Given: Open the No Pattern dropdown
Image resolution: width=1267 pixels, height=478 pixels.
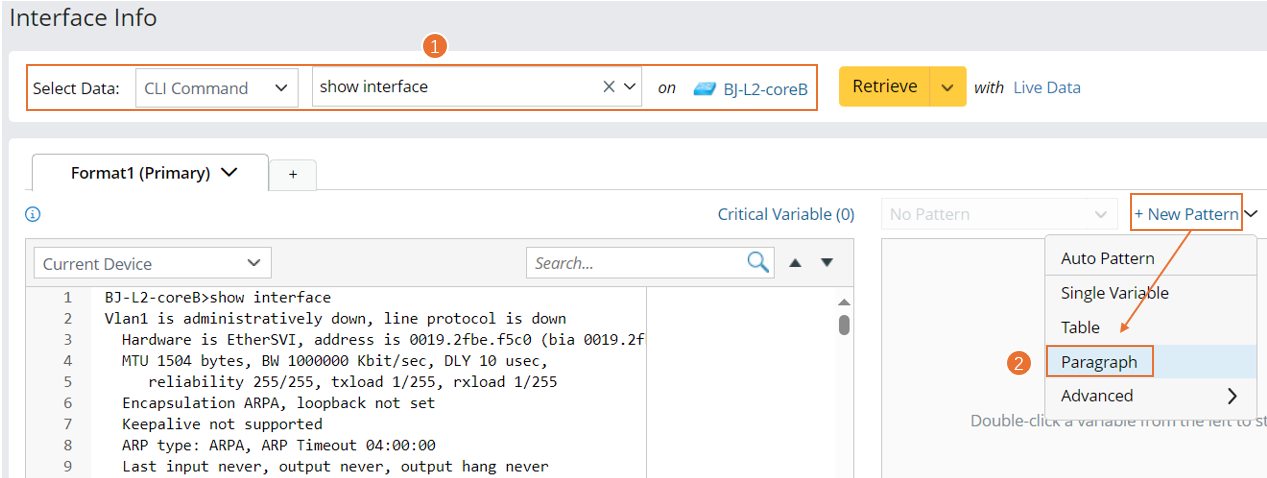Looking at the screenshot, I should tap(999, 214).
